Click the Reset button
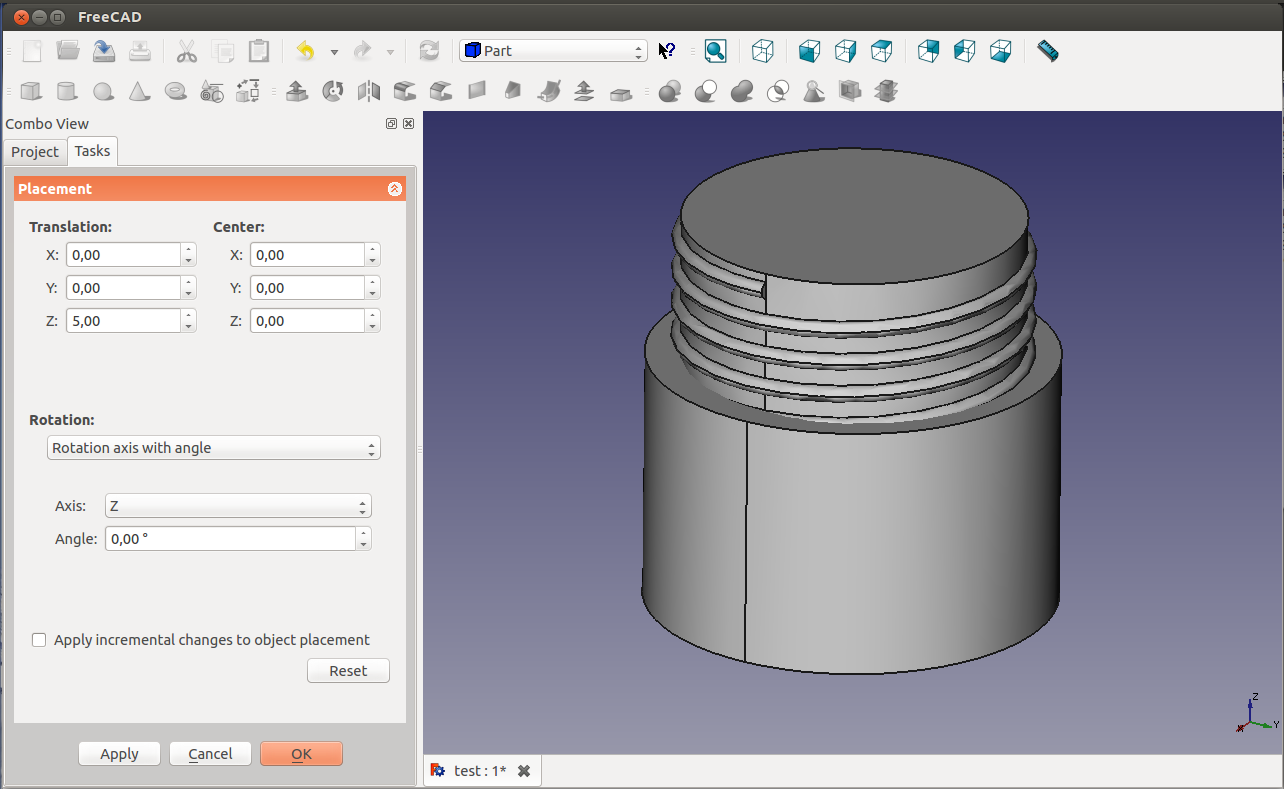 348,671
